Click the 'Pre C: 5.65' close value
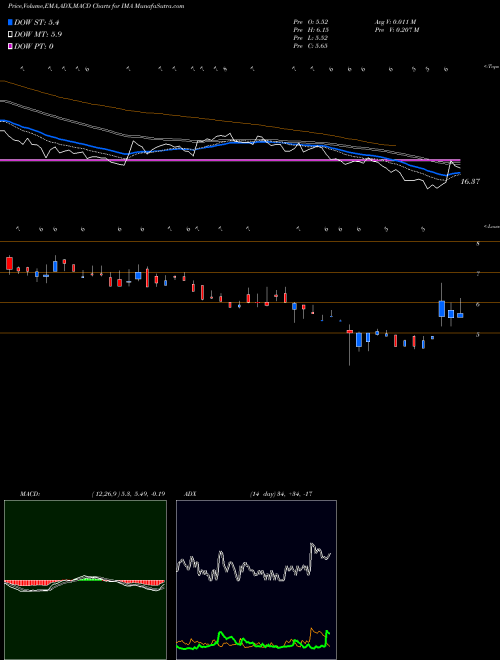Viewport: 500px width, 660px height. coord(311,46)
